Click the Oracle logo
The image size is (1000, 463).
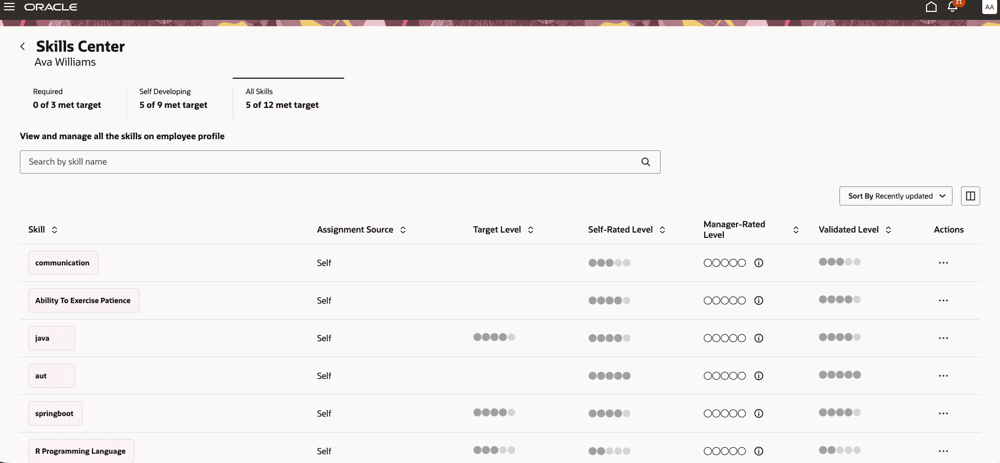(51, 7)
